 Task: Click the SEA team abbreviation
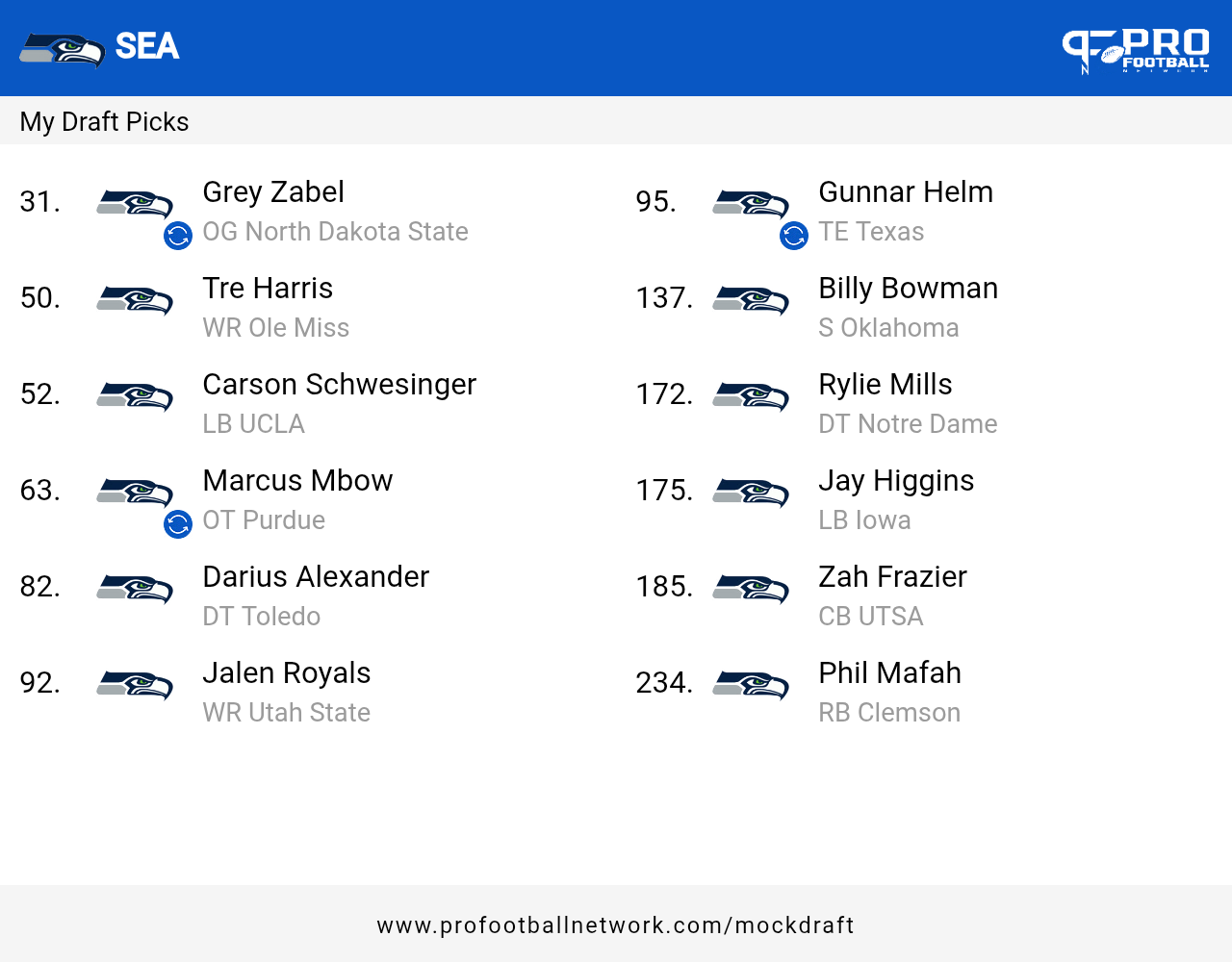click(x=147, y=46)
